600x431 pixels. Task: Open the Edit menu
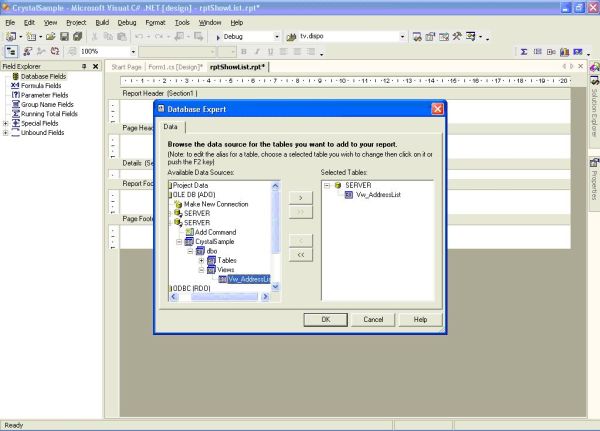tap(29, 23)
